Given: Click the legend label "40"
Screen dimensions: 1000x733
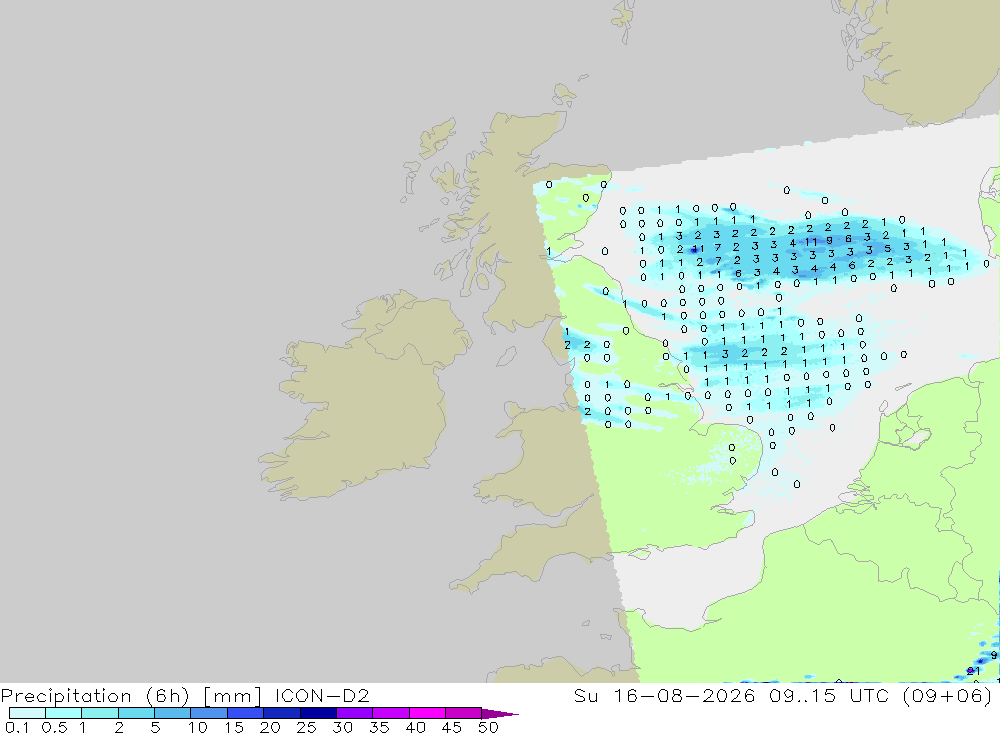Looking at the screenshot, I should [416, 727].
